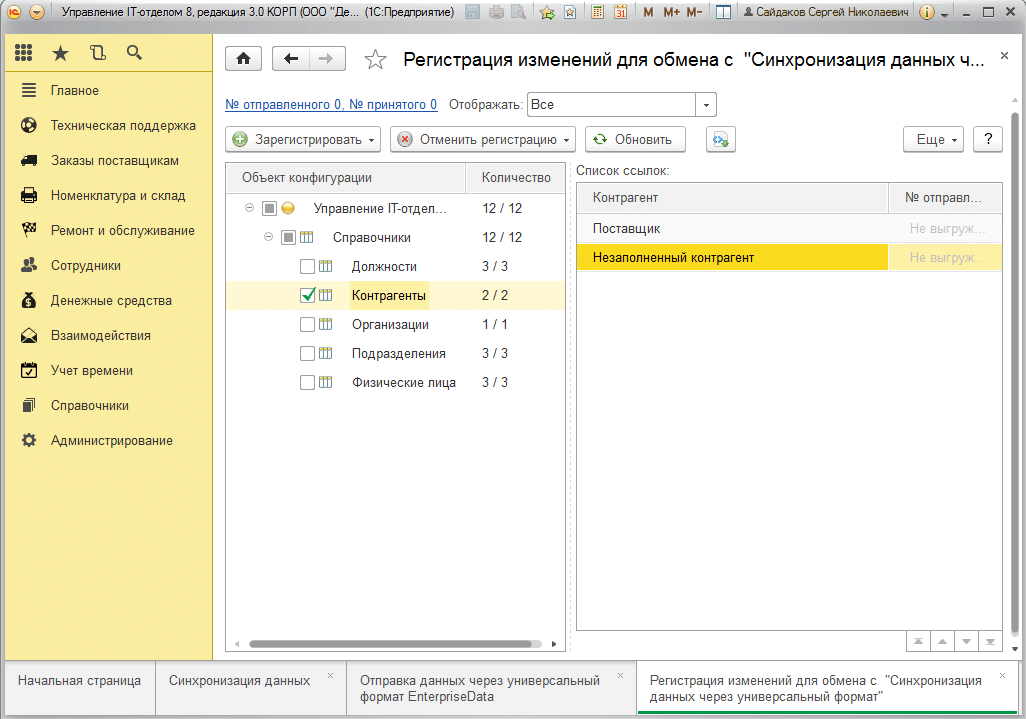Open info icon next to user name

927,12
